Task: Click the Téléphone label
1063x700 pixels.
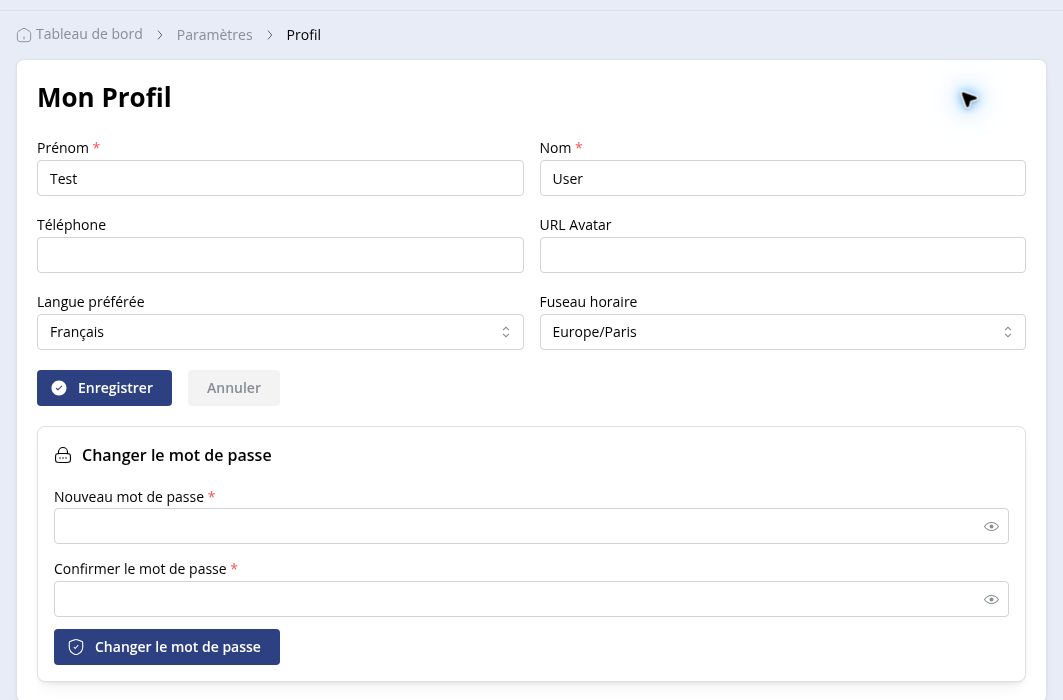Action: tap(71, 224)
